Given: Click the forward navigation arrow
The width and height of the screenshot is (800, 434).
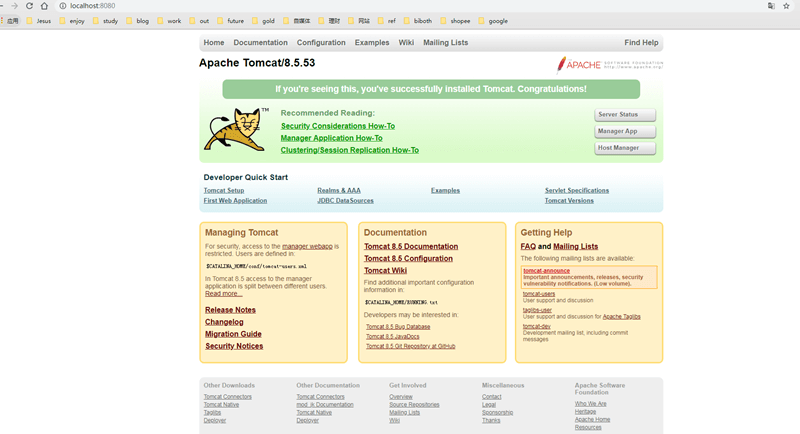Looking at the screenshot, I should point(14,6).
